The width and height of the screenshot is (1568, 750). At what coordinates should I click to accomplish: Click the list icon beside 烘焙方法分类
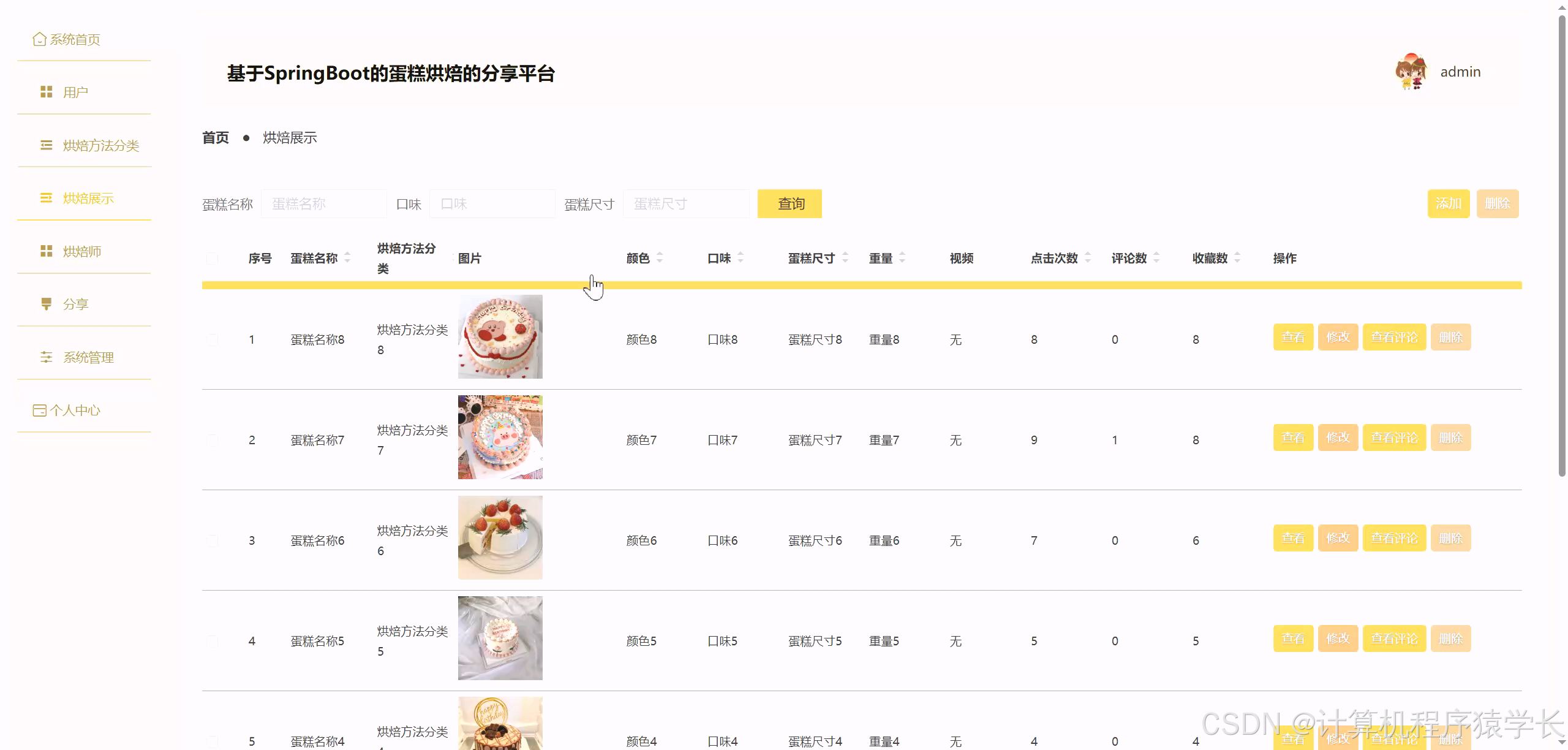coord(46,145)
